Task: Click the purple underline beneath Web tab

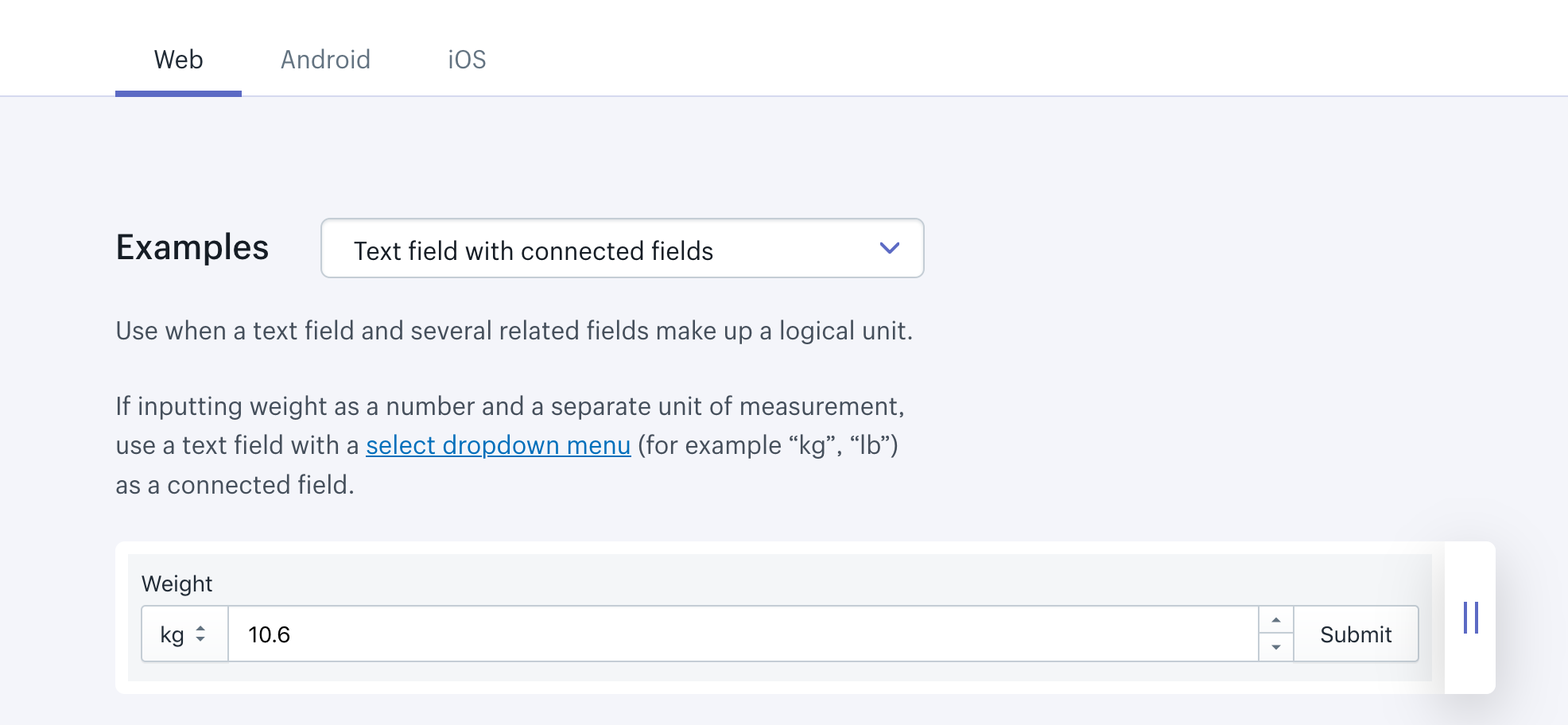Action: (x=178, y=93)
